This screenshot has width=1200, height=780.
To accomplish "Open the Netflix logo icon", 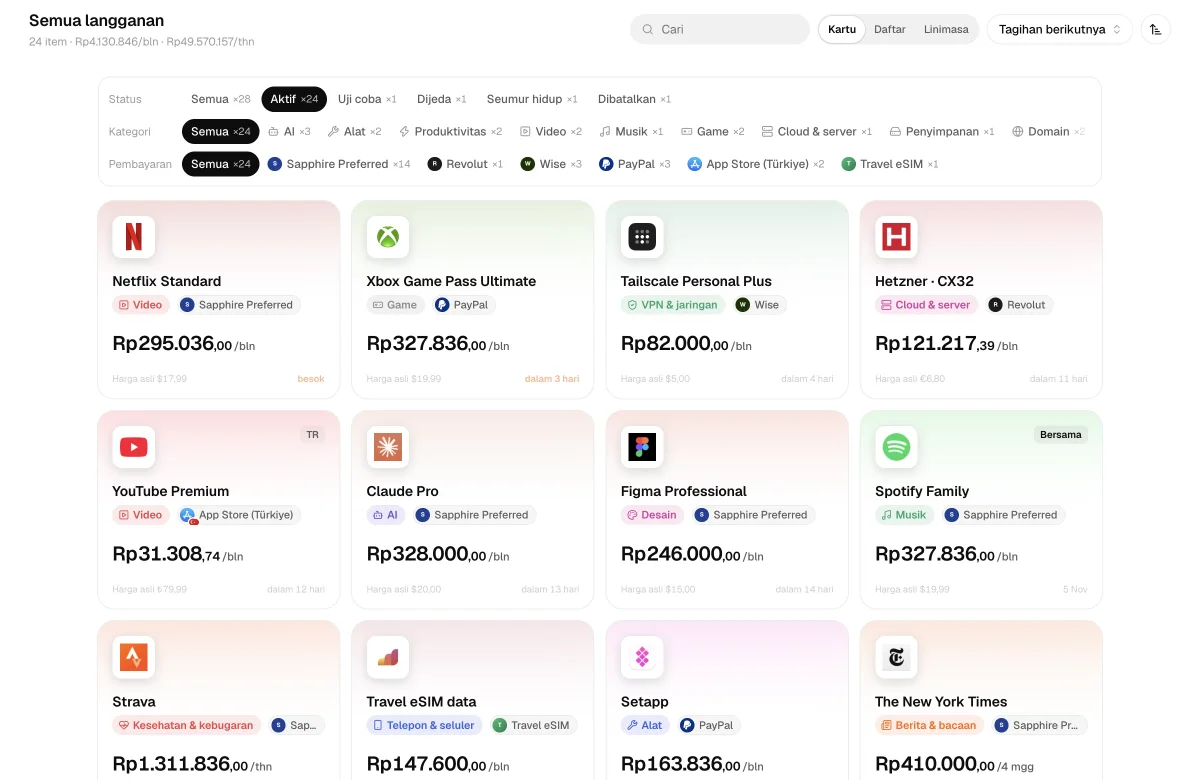I will point(133,237).
